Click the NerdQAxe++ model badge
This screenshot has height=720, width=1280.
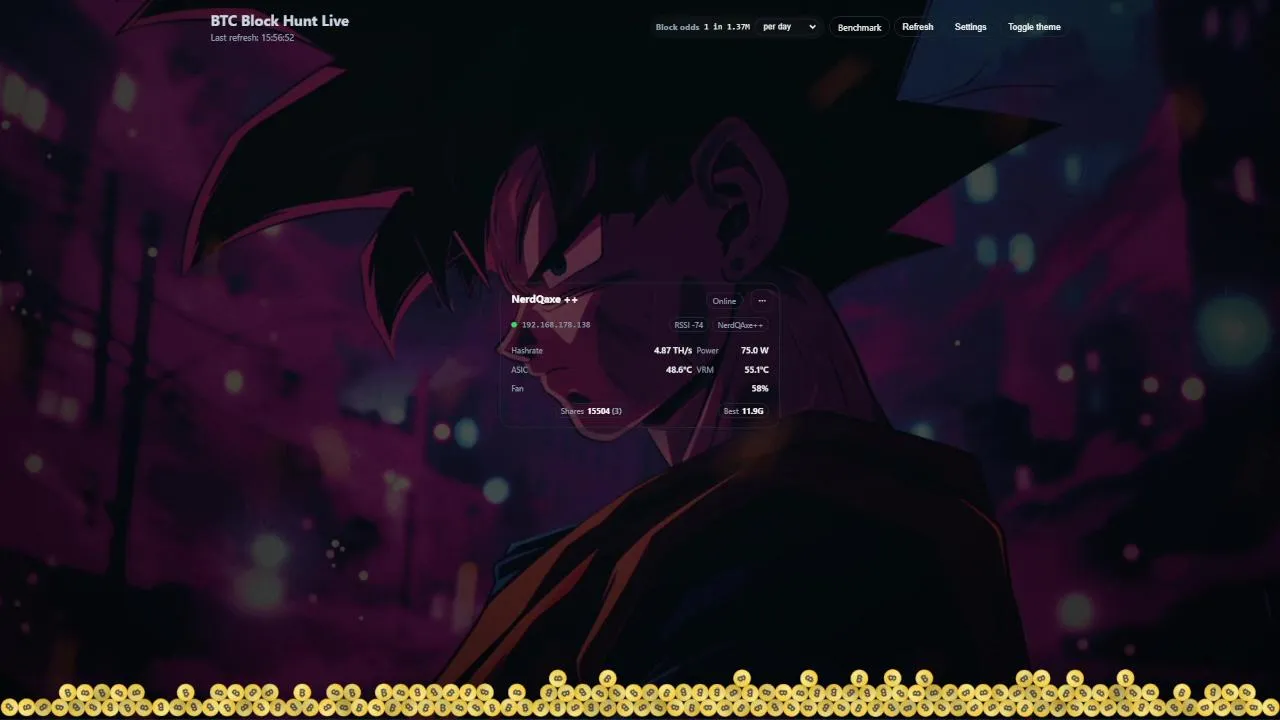(x=740, y=325)
